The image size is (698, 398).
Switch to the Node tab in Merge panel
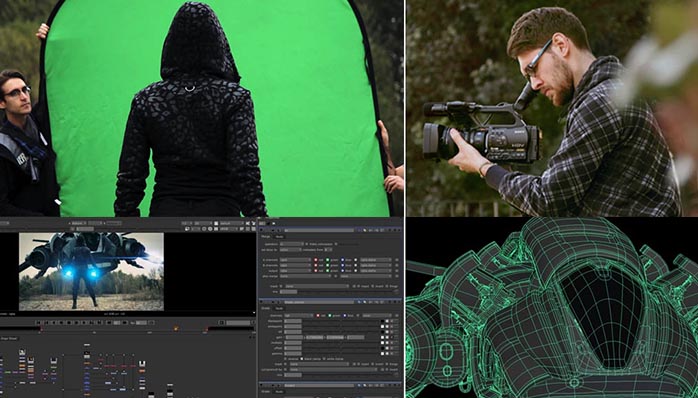coord(279,236)
